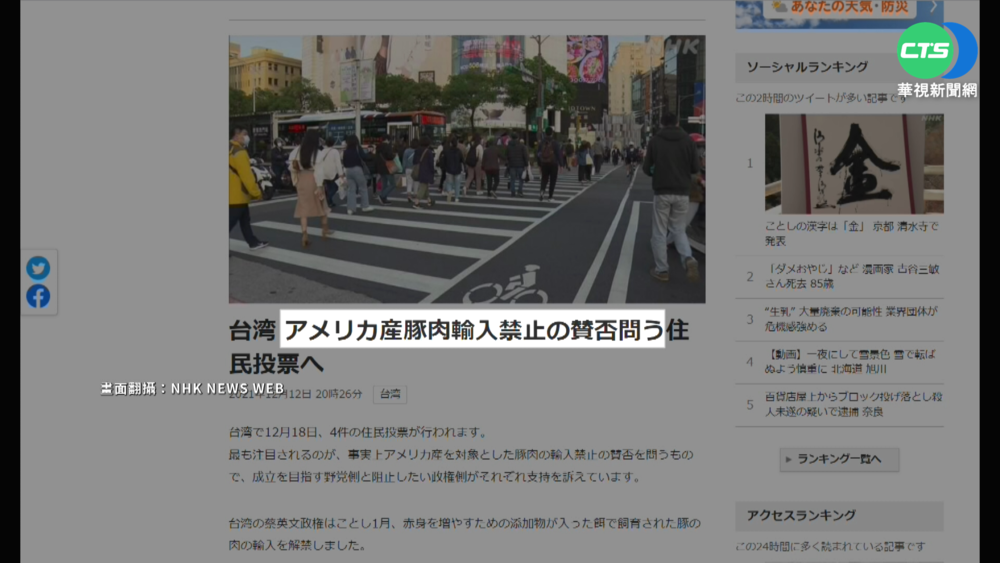The width and height of the screenshot is (1000, 563).
Task: Open ranked video article 一夜にして雪景色
Action: [850, 362]
